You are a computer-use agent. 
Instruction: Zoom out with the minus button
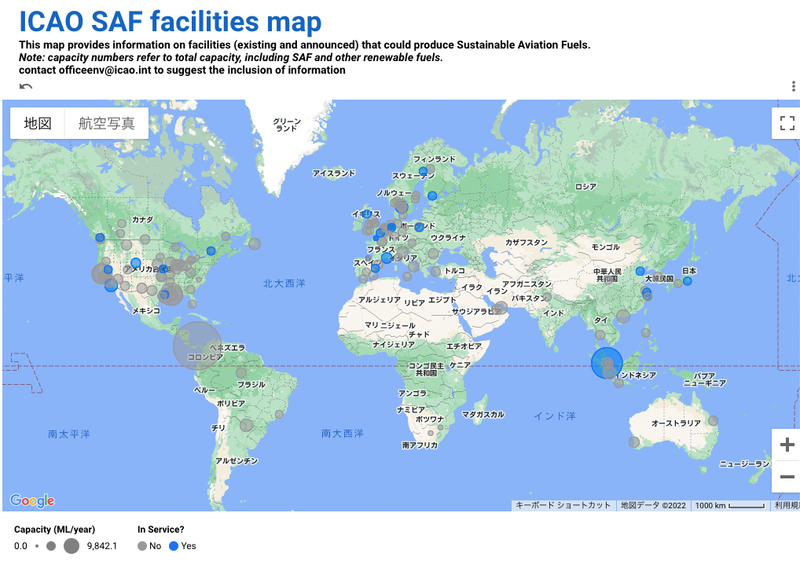787,477
